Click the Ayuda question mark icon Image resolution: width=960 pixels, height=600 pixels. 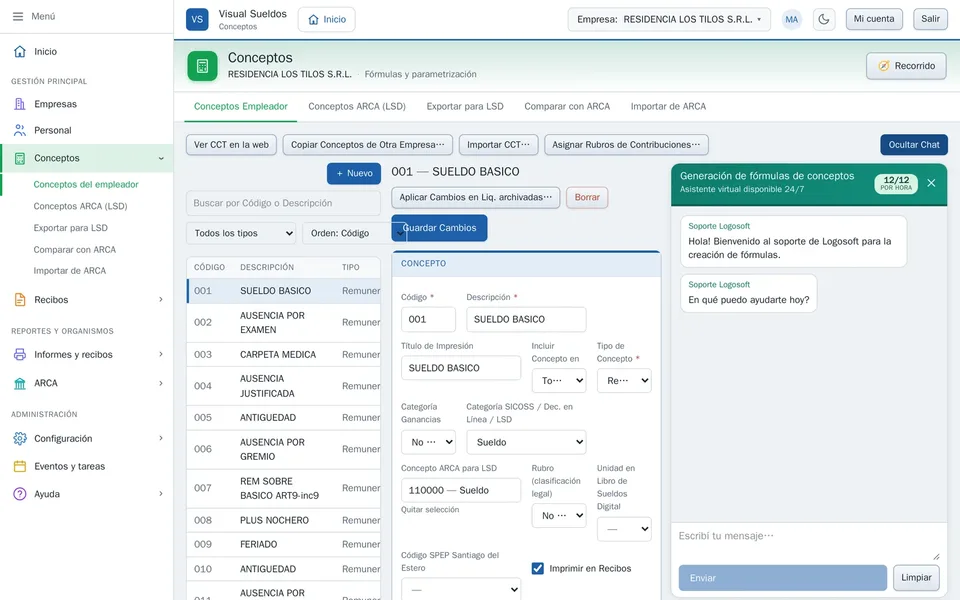tap(20, 494)
